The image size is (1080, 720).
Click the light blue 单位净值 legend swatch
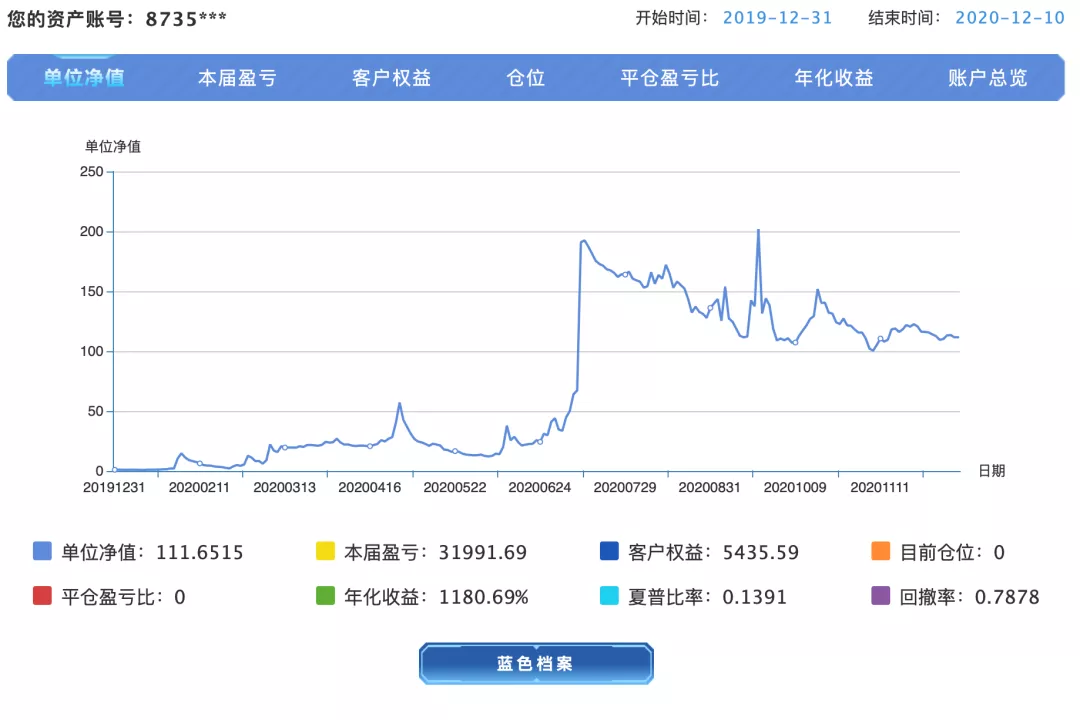[x=42, y=551]
